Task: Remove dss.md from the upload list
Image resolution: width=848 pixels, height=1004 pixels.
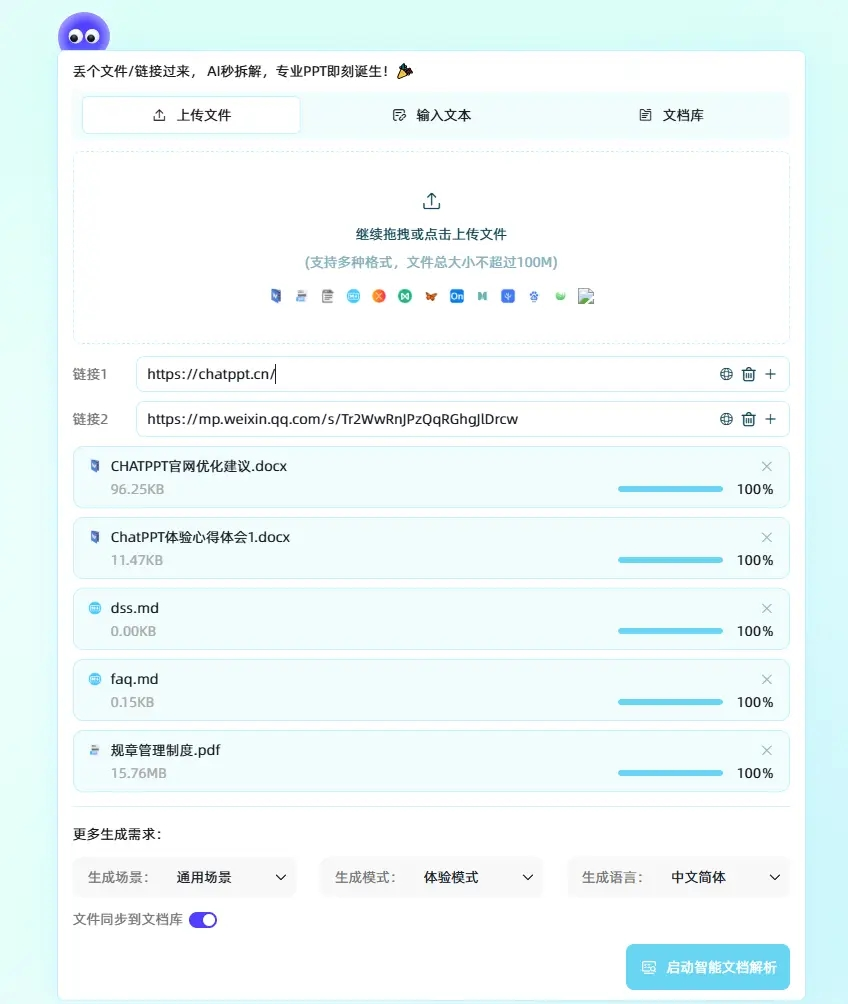Action: click(767, 608)
